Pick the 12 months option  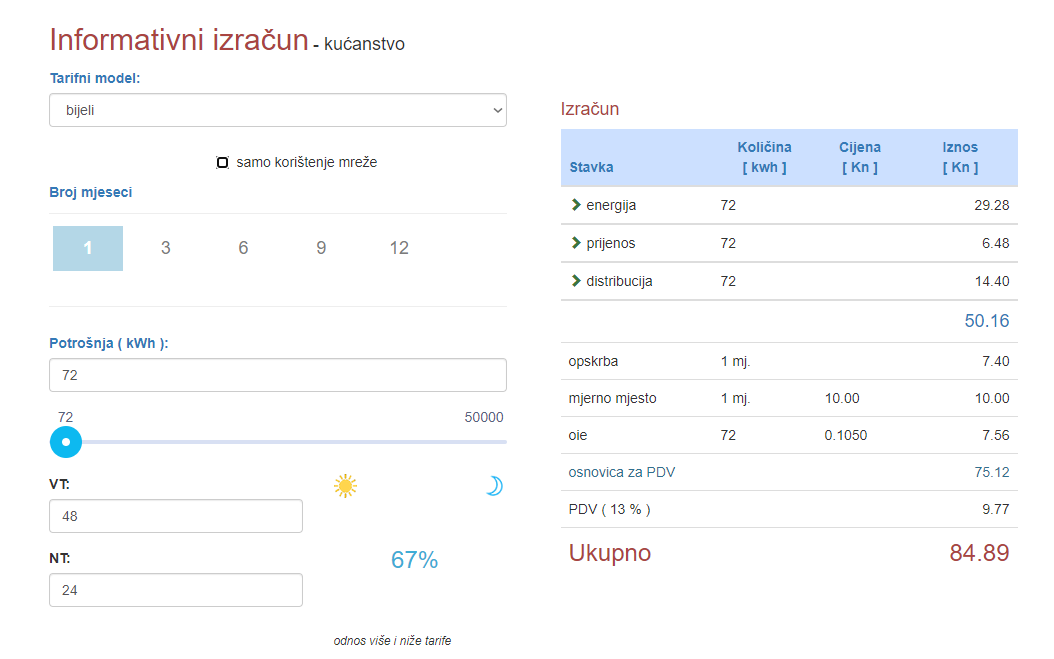(399, 248)
